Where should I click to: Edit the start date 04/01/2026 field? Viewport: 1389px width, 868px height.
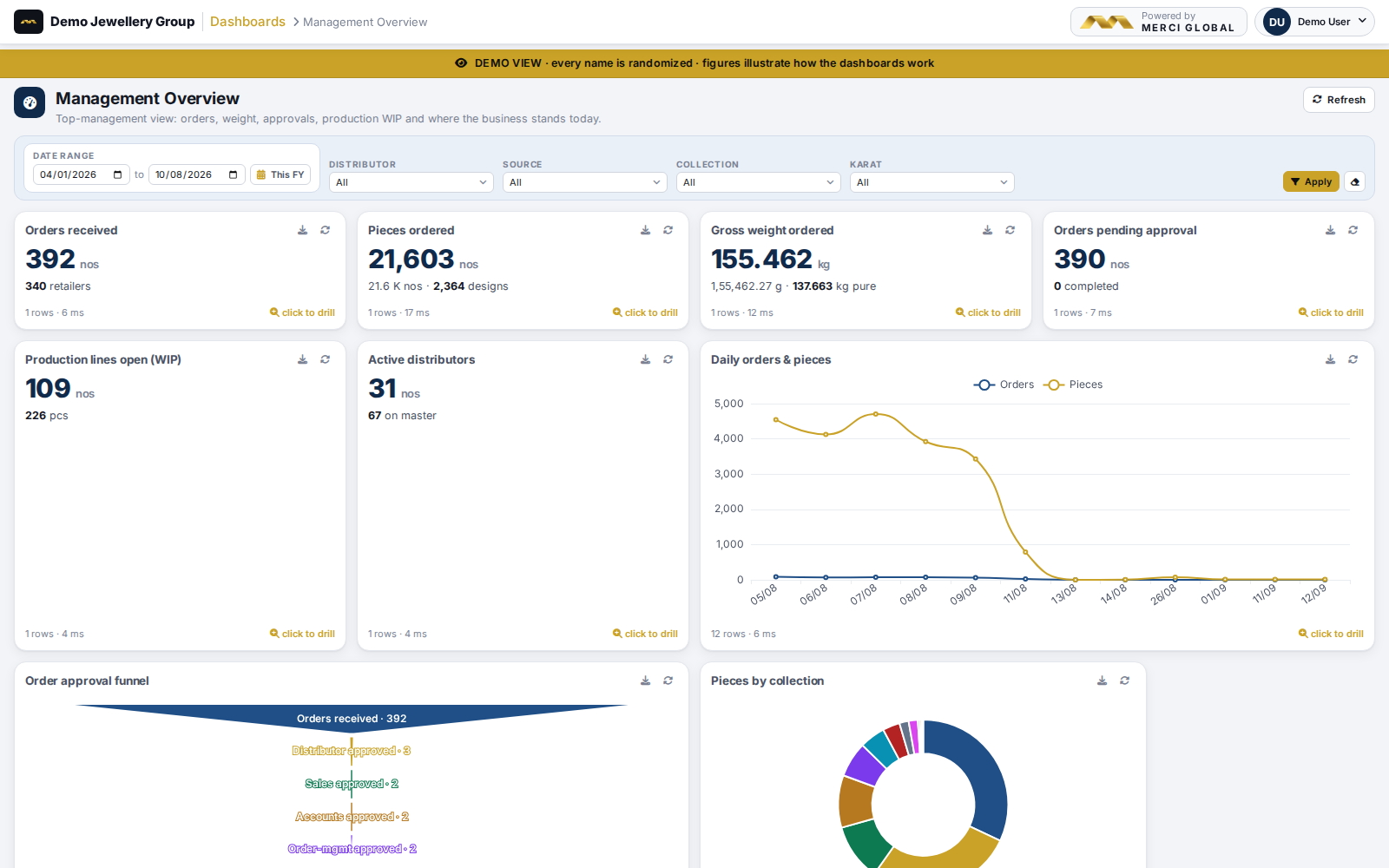point(82,174)
